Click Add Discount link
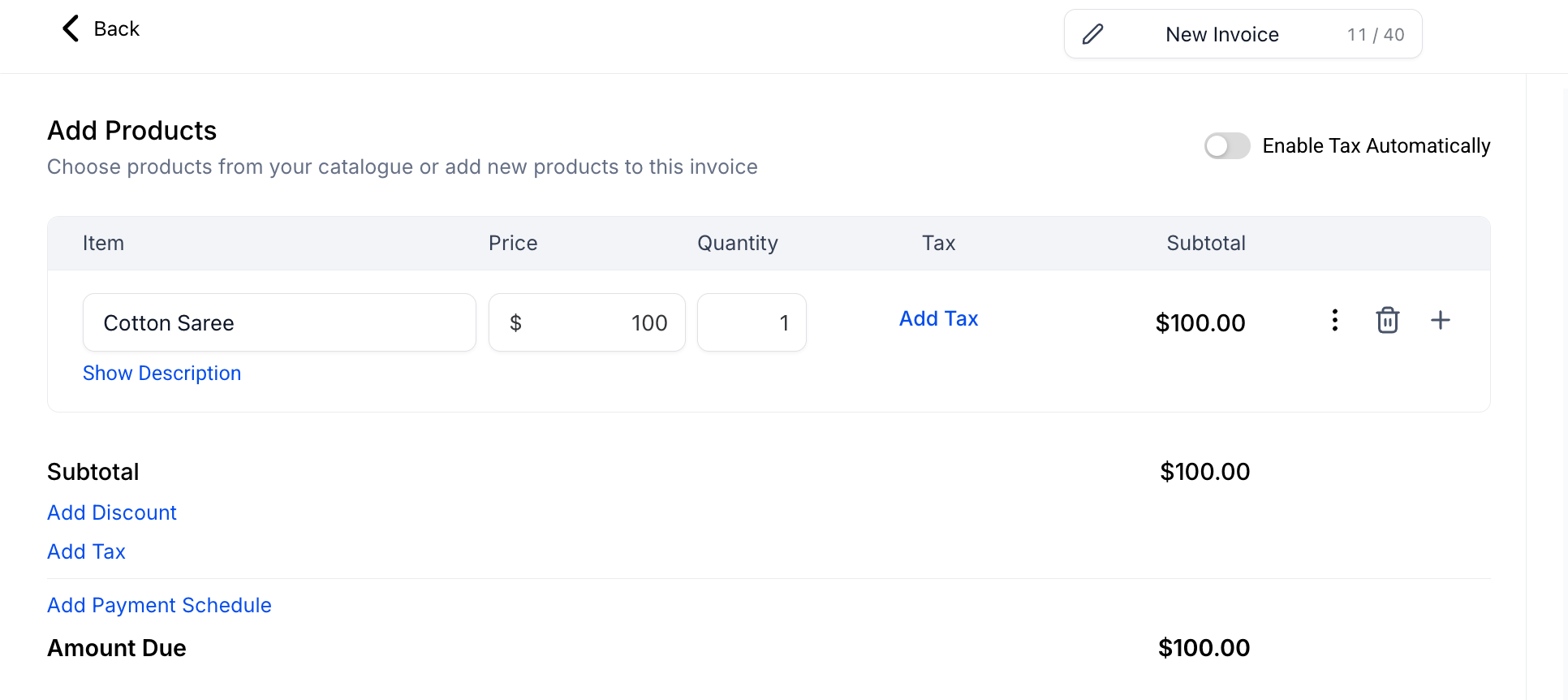The width and height of the screenshot is (1568, 700). tap(112, 512)
